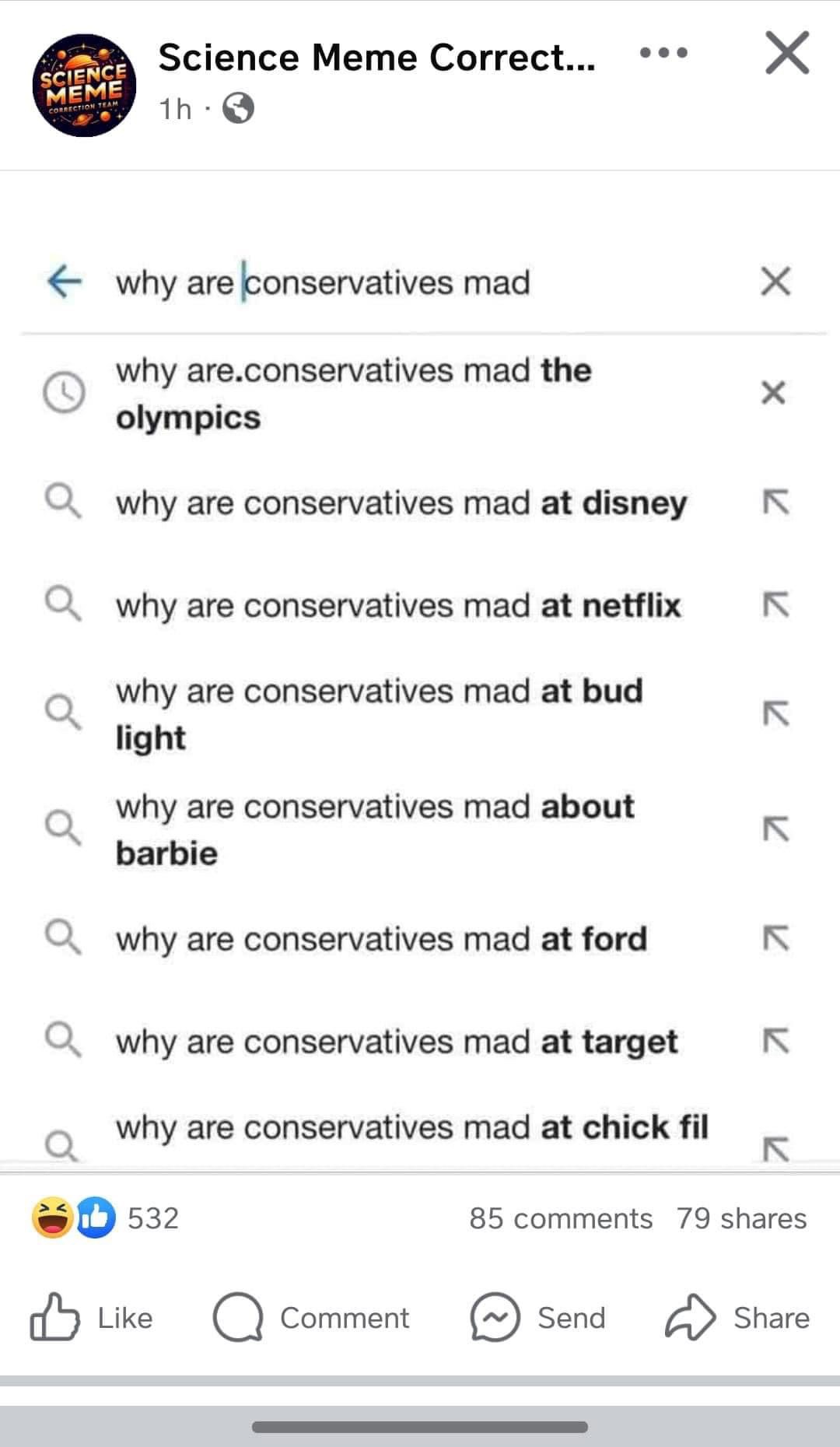Remove the 'olympics' history suggestion
This screenshot has width=840, height=1447.
pyautogui.click(x=773, y=393)
